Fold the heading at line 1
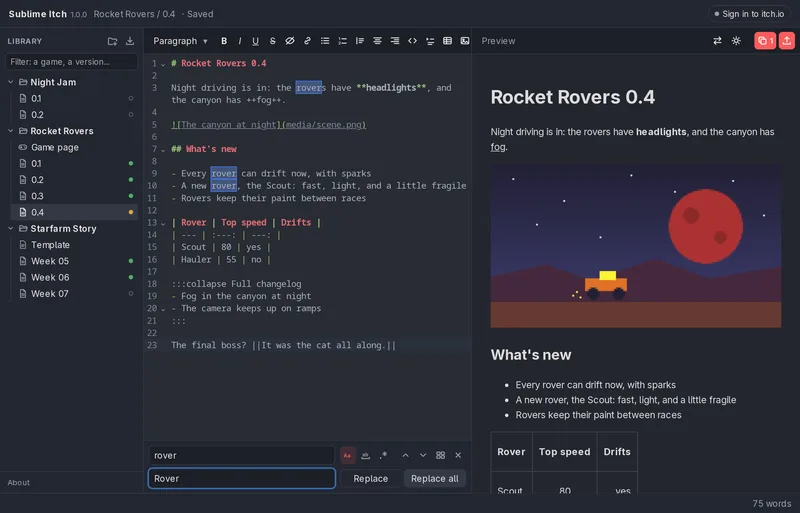 (x=163, y=64)
